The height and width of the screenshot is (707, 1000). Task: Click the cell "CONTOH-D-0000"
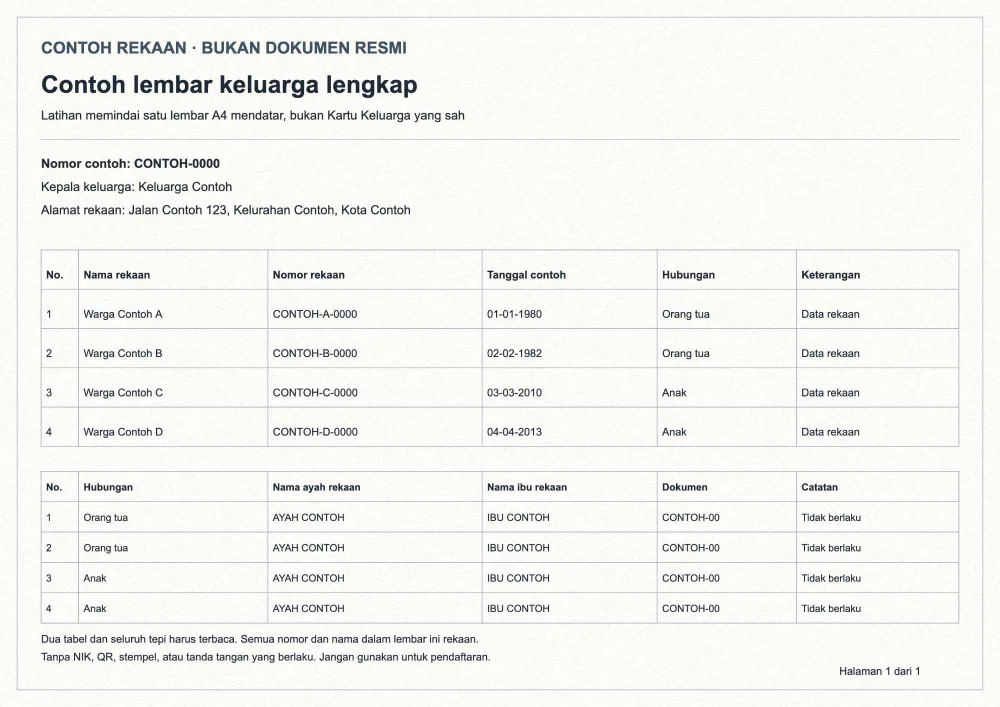(x=315, y=432)
